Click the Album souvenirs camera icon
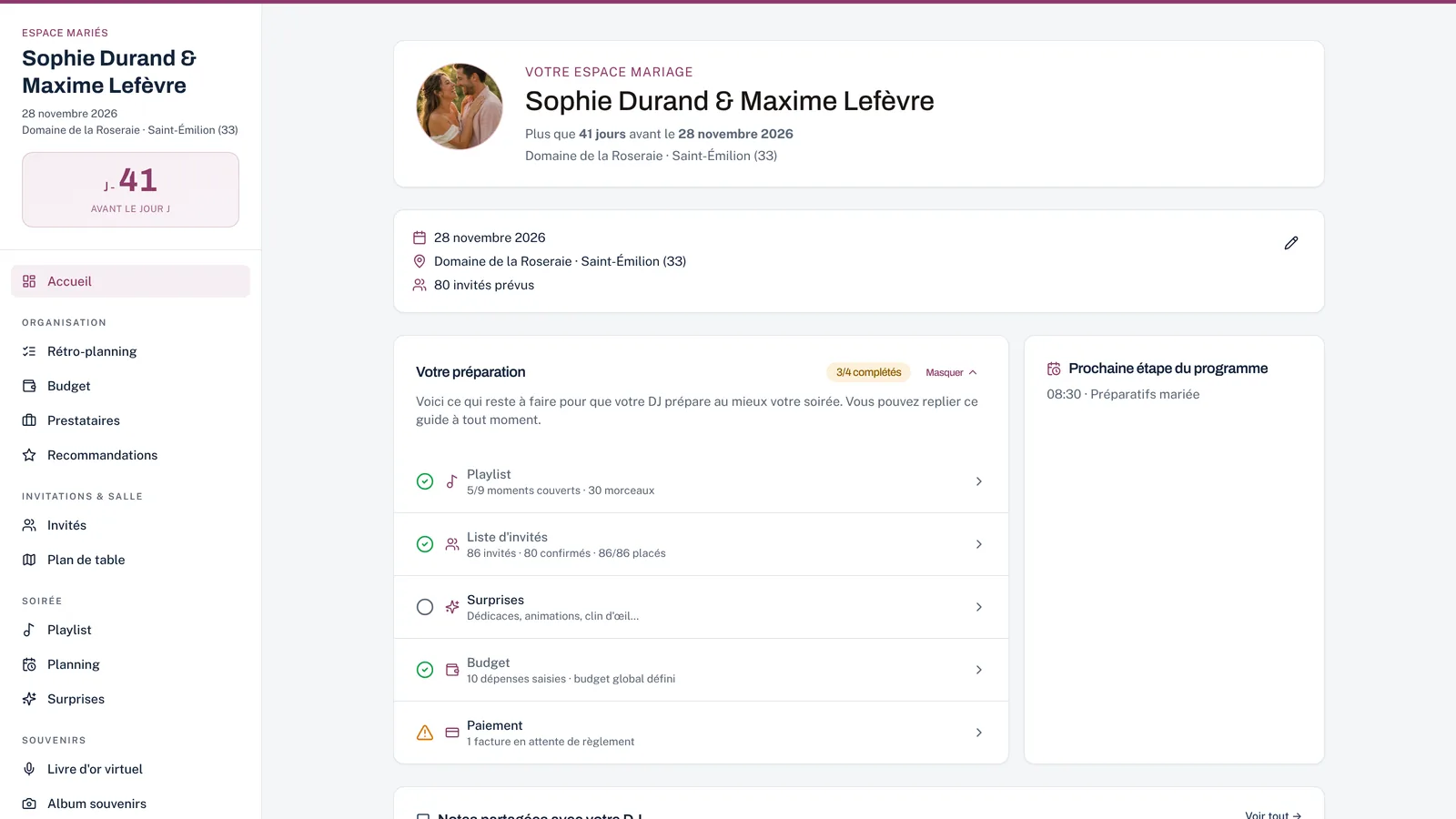1456x819 pixels. click(x=29, y=804)
